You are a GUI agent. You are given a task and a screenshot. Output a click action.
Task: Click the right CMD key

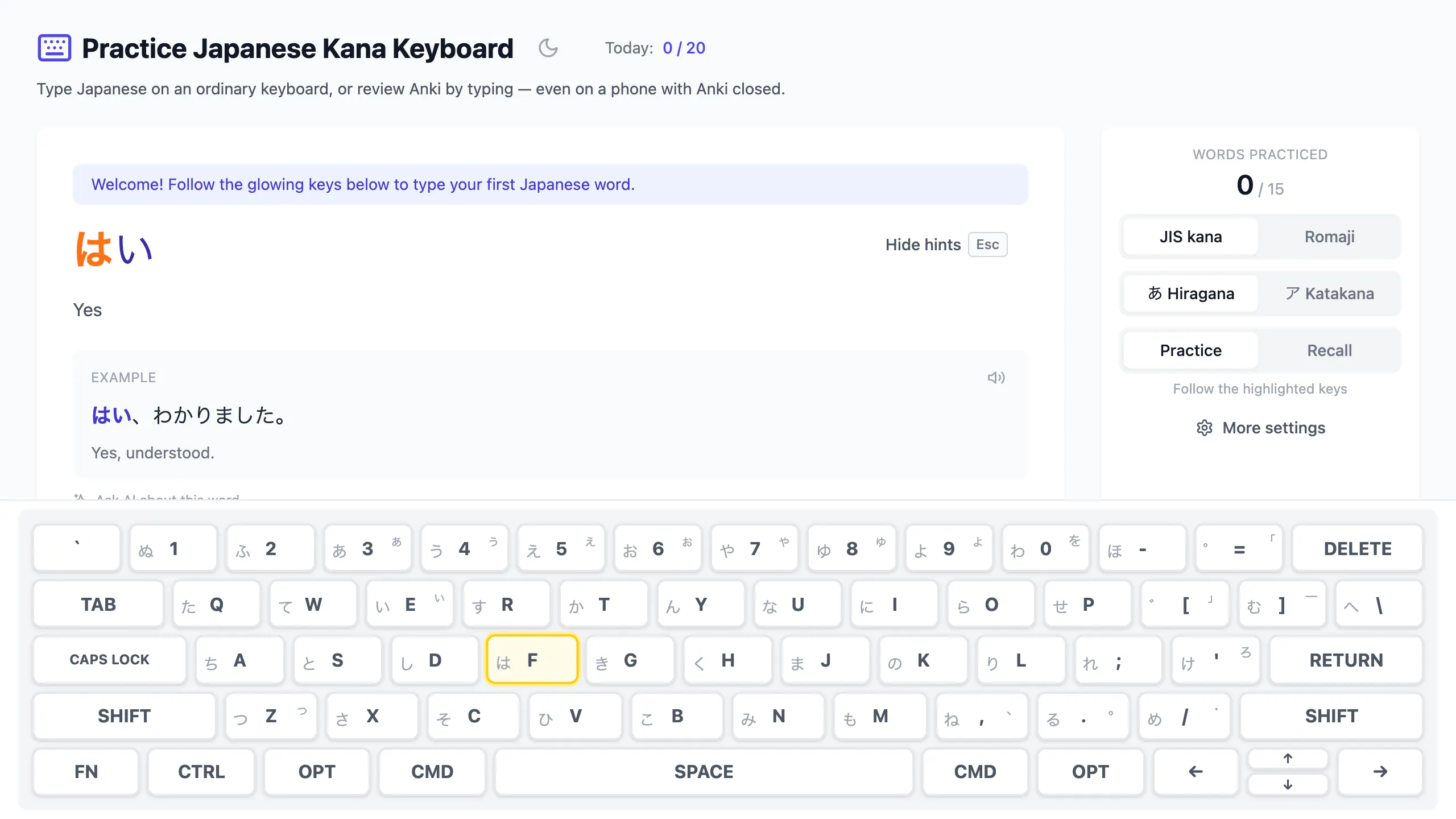click(975, 772)
